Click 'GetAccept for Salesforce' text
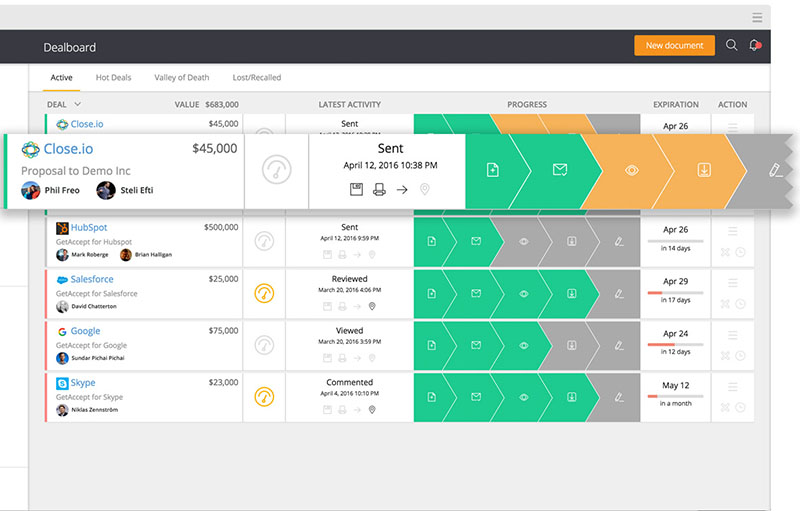 click(96, 294)
